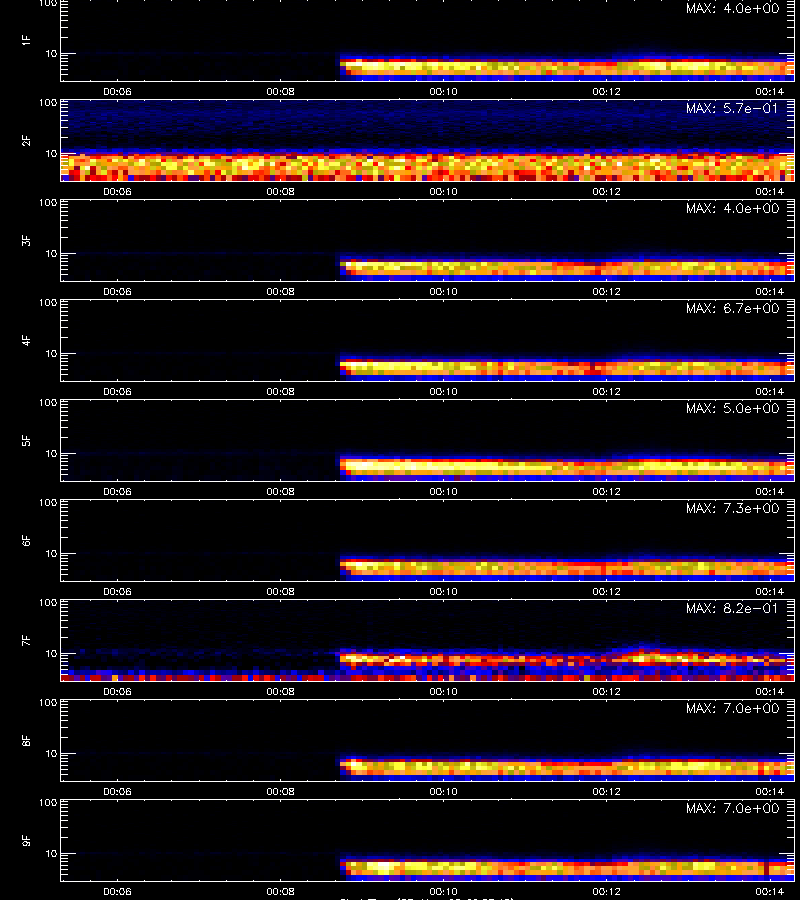Click inside the 5F spectrogram plot
The height and width of the screenshot is (900, 800).
coord(428,441)
